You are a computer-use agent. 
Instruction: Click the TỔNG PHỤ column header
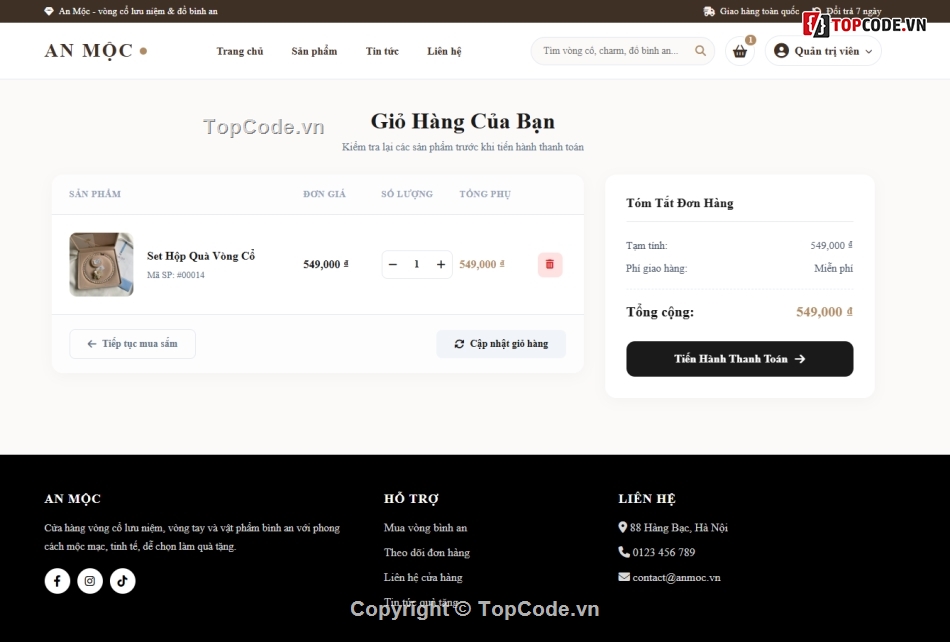point(485,194)
